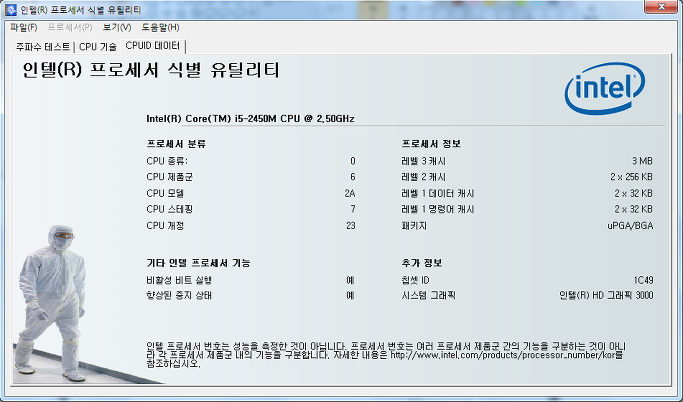This screenshot has width=683, height=402.
Task: Click the Intel logo
Action: click(605, 88)
